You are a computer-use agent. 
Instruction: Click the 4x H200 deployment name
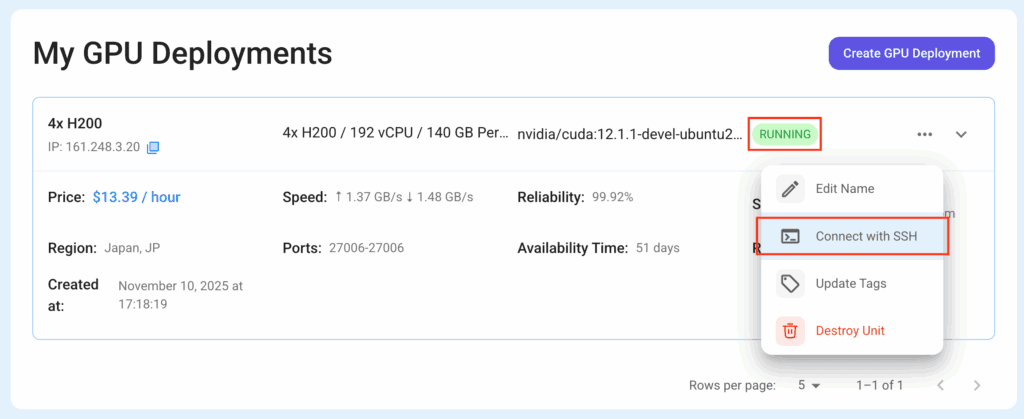75,124
